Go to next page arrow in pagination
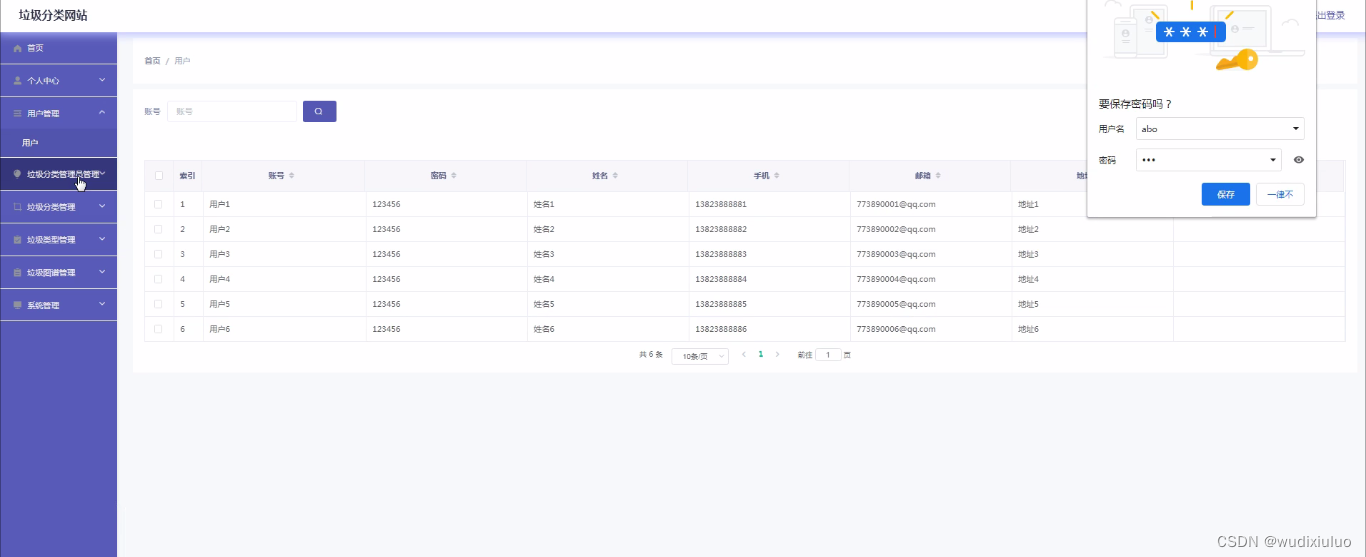Viewport: 1366px width, 557px height. (777, 355)
